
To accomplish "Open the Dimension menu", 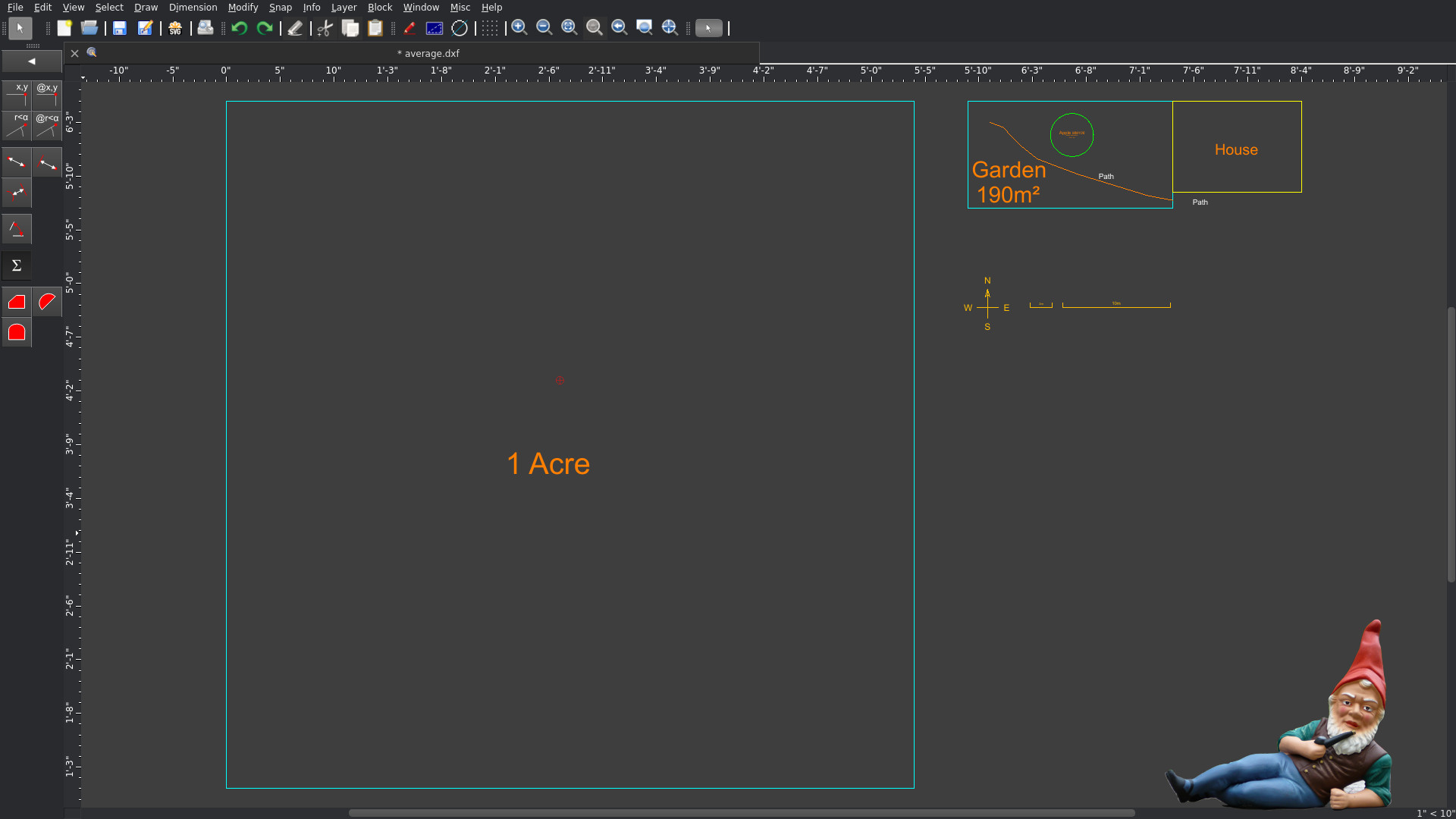I will click(x=193, y=7).
